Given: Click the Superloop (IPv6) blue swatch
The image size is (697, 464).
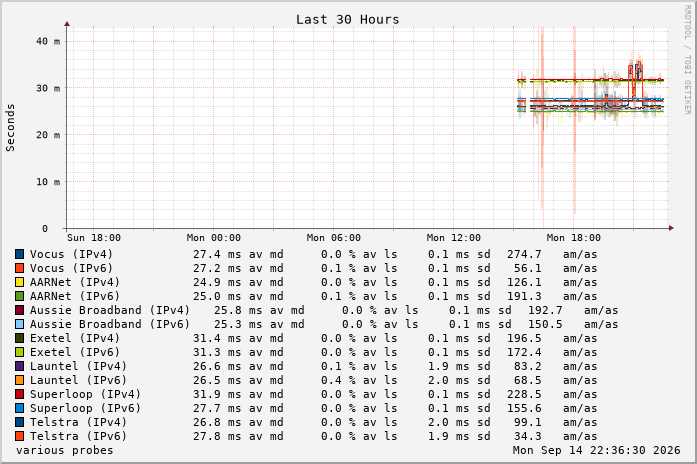Looking at the screenshot, I should [x=20, y=408].
